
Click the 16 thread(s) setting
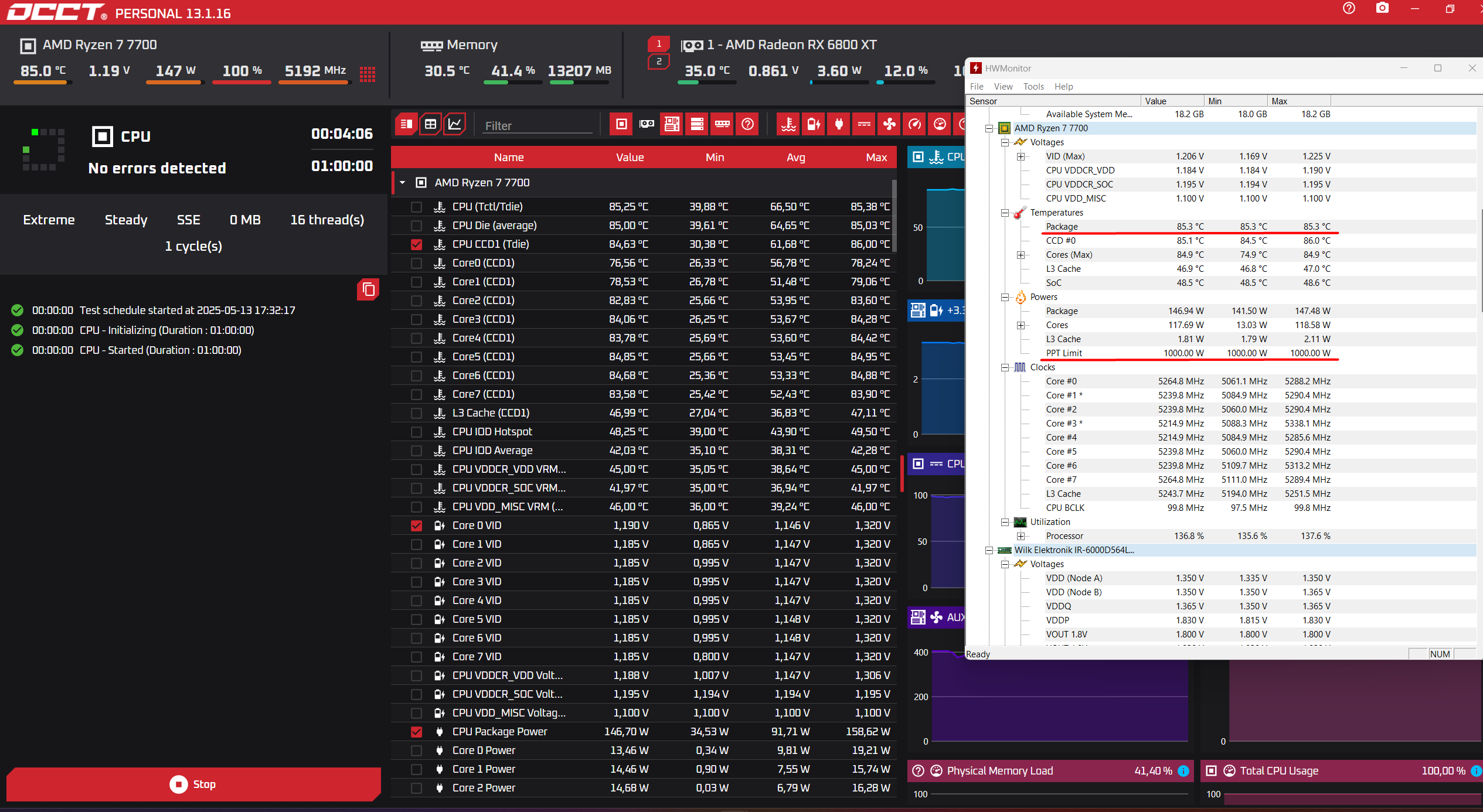coord(327,220)
